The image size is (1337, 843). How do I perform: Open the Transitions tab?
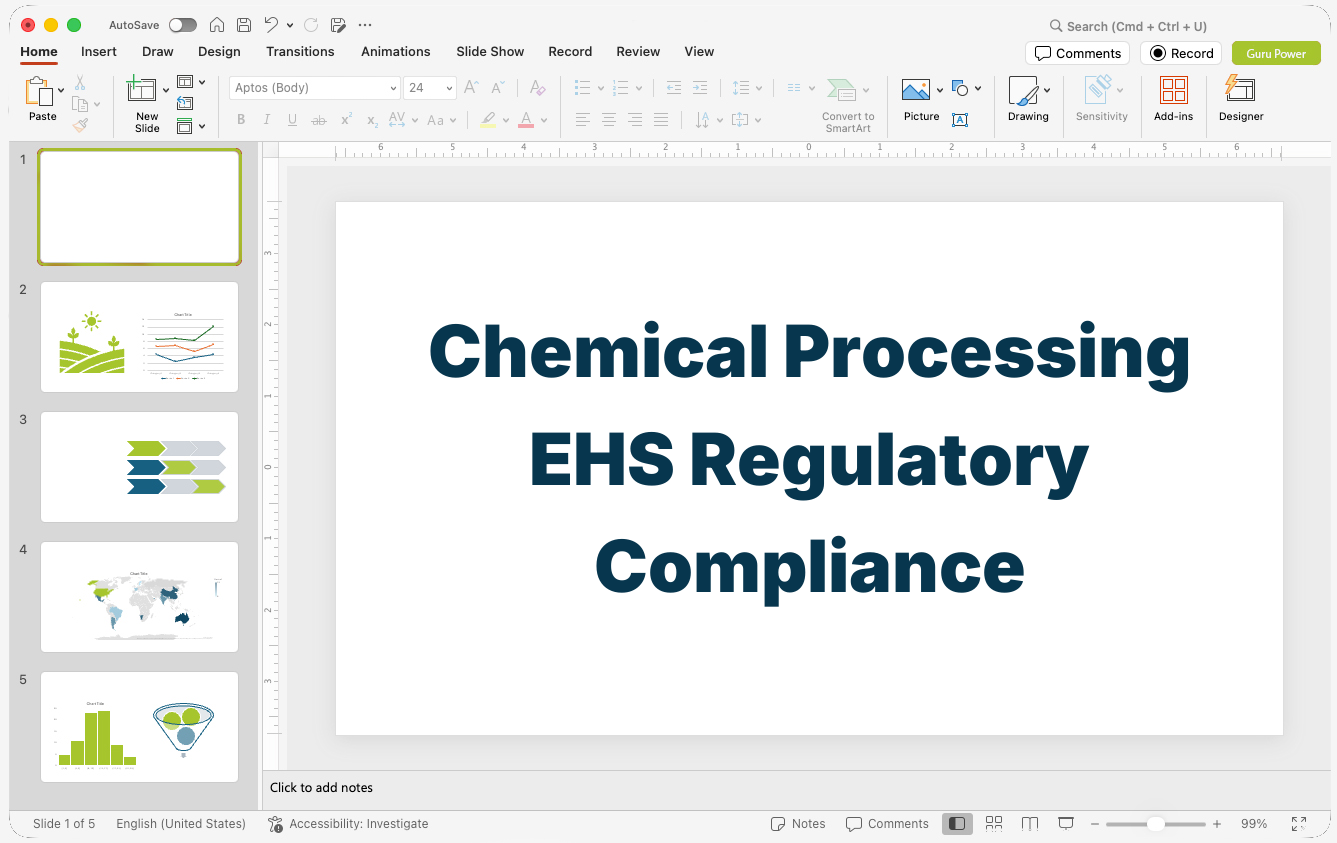point(300,52)
